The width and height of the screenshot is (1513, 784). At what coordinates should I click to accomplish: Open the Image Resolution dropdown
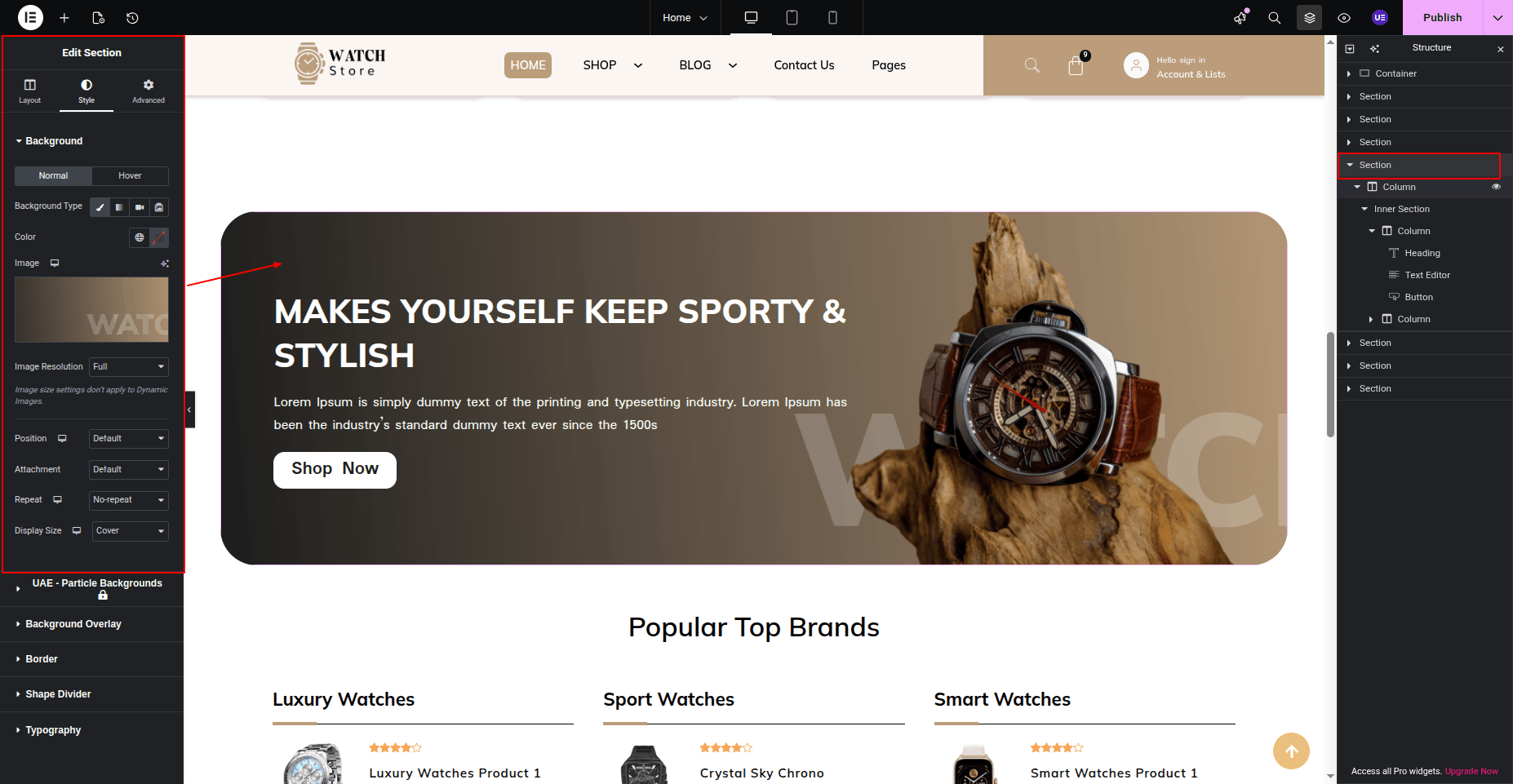[x=129, y=367]
